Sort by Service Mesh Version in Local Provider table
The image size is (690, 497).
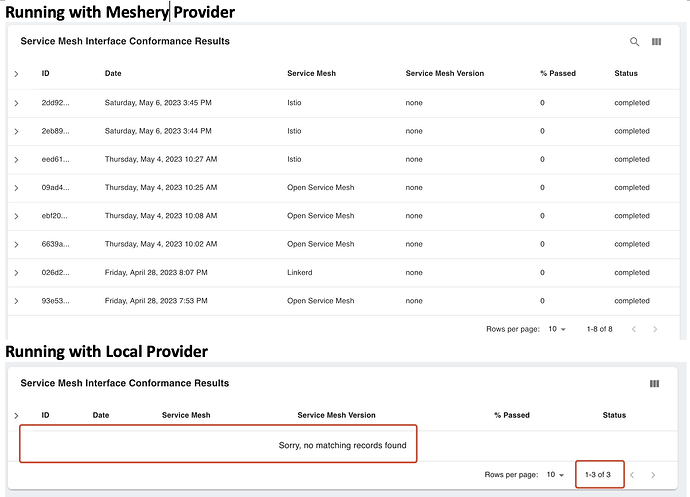pos(336,415)
